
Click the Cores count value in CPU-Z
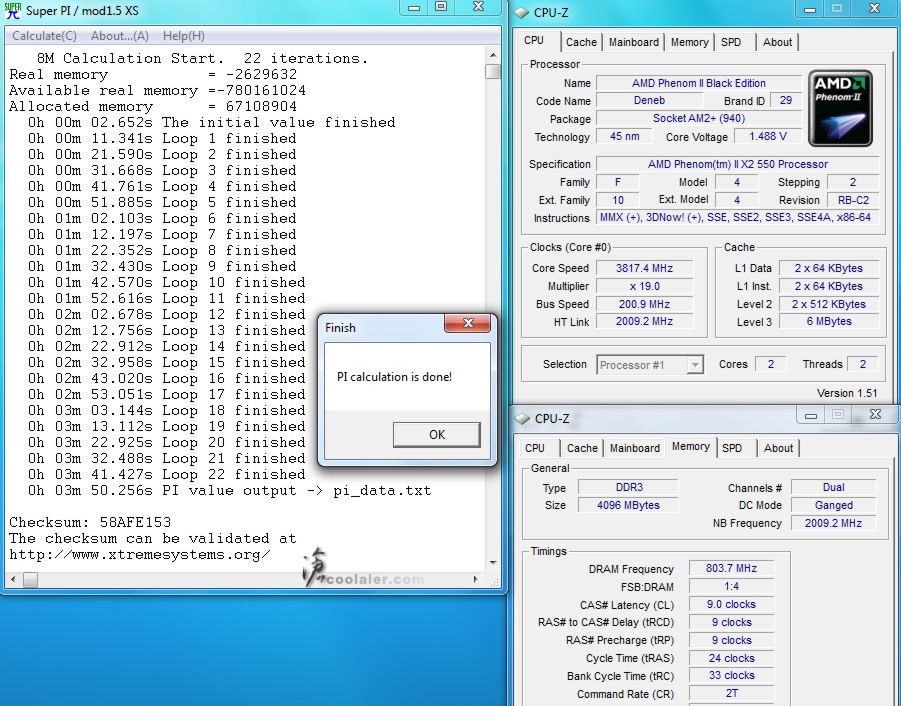[770, 364]
